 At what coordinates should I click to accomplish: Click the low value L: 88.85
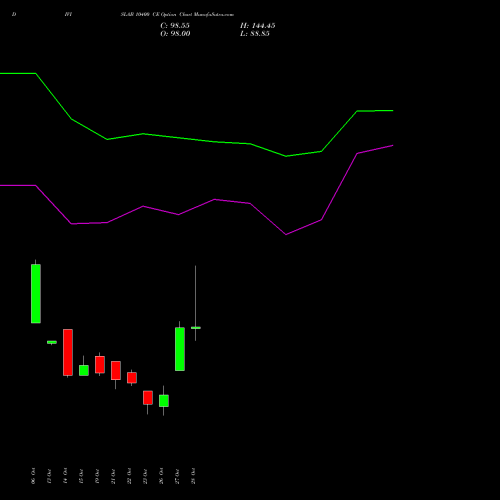pos(255,34)
